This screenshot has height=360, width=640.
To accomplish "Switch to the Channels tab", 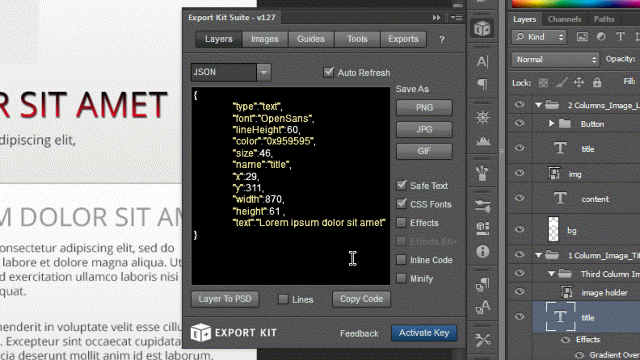I will coord(564,19).
